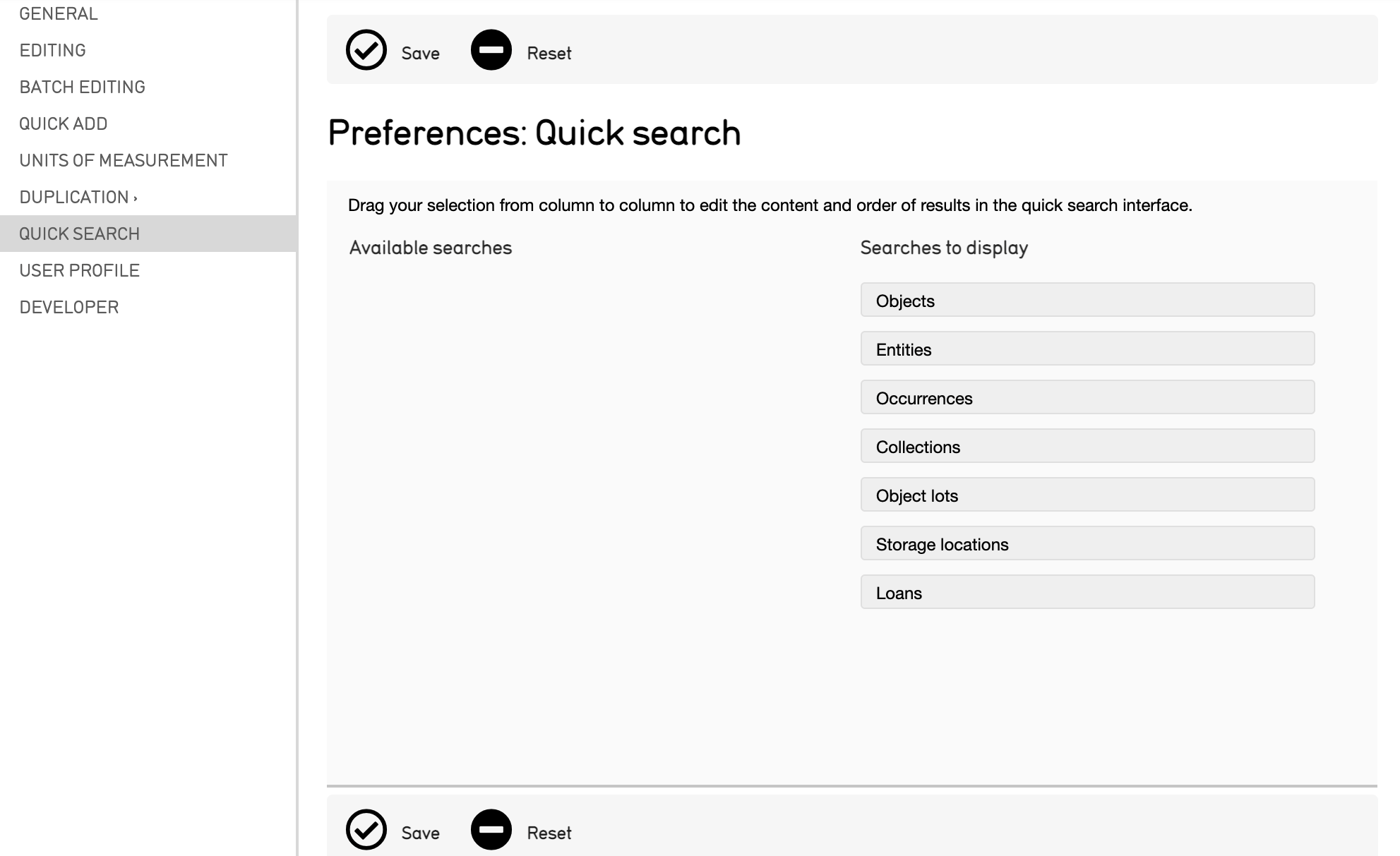Open Quick Add preferences
Screen dimensions: 1400x856
coord(64,123)
